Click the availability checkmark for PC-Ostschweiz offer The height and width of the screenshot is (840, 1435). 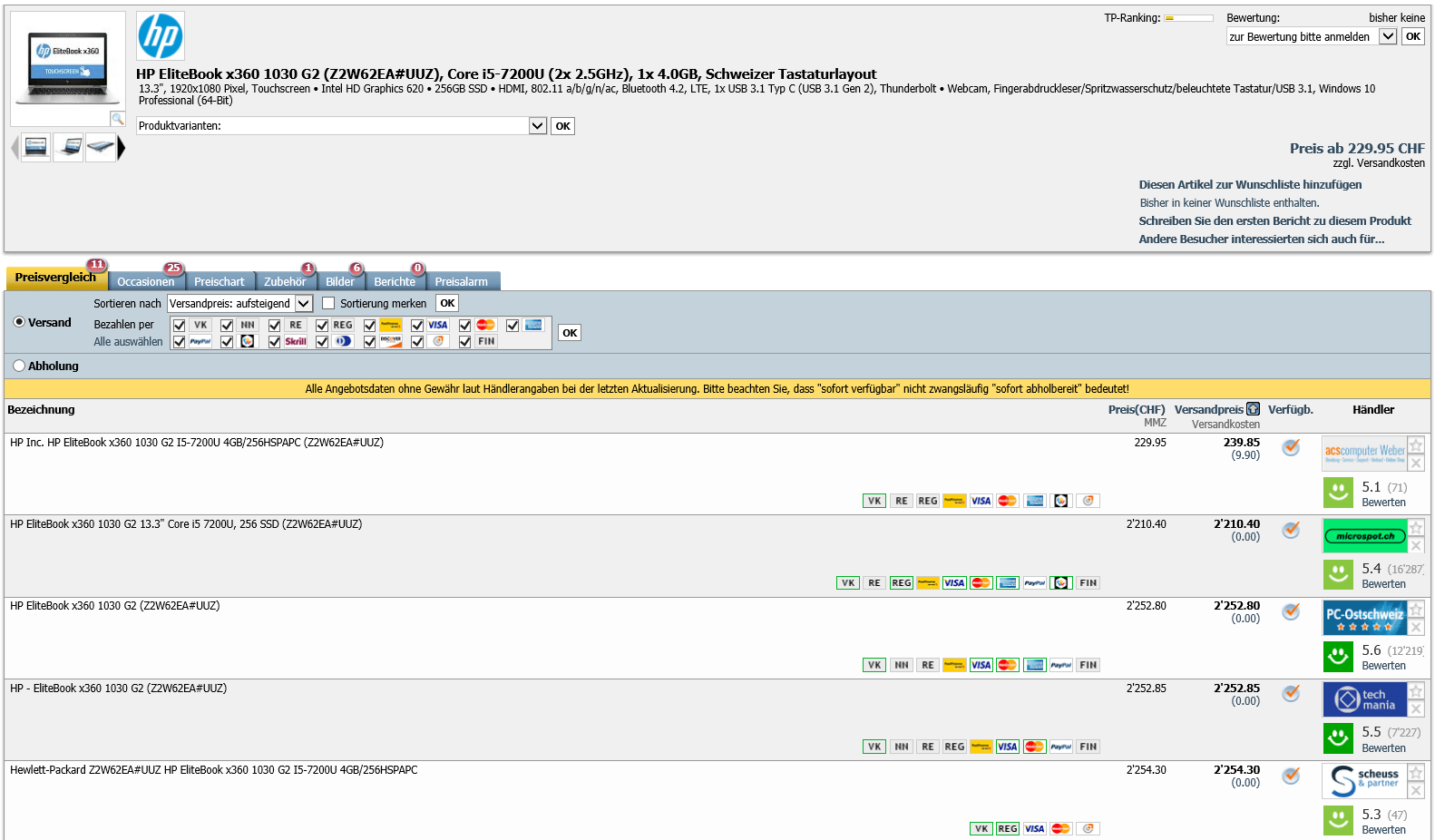pyautogui.click(x=1291, y=611)
